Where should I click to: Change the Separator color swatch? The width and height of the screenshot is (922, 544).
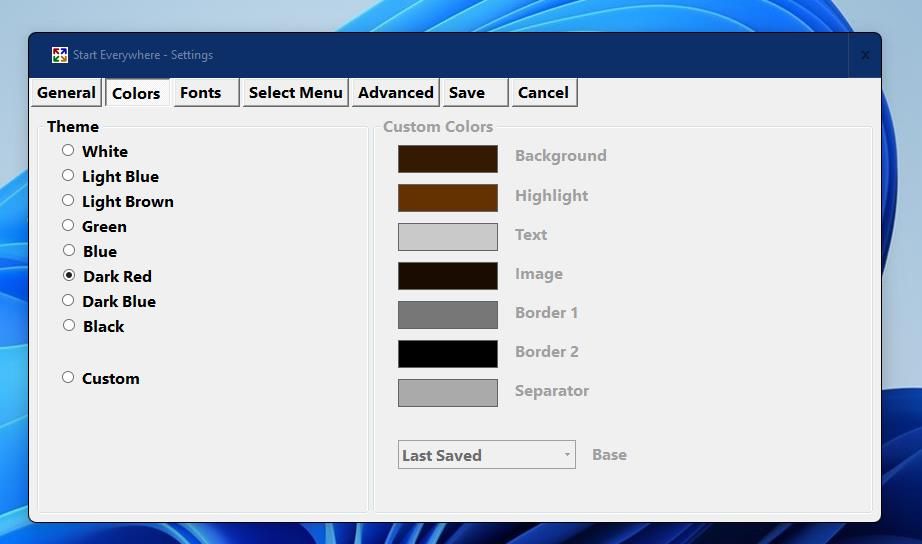point(448,393)
